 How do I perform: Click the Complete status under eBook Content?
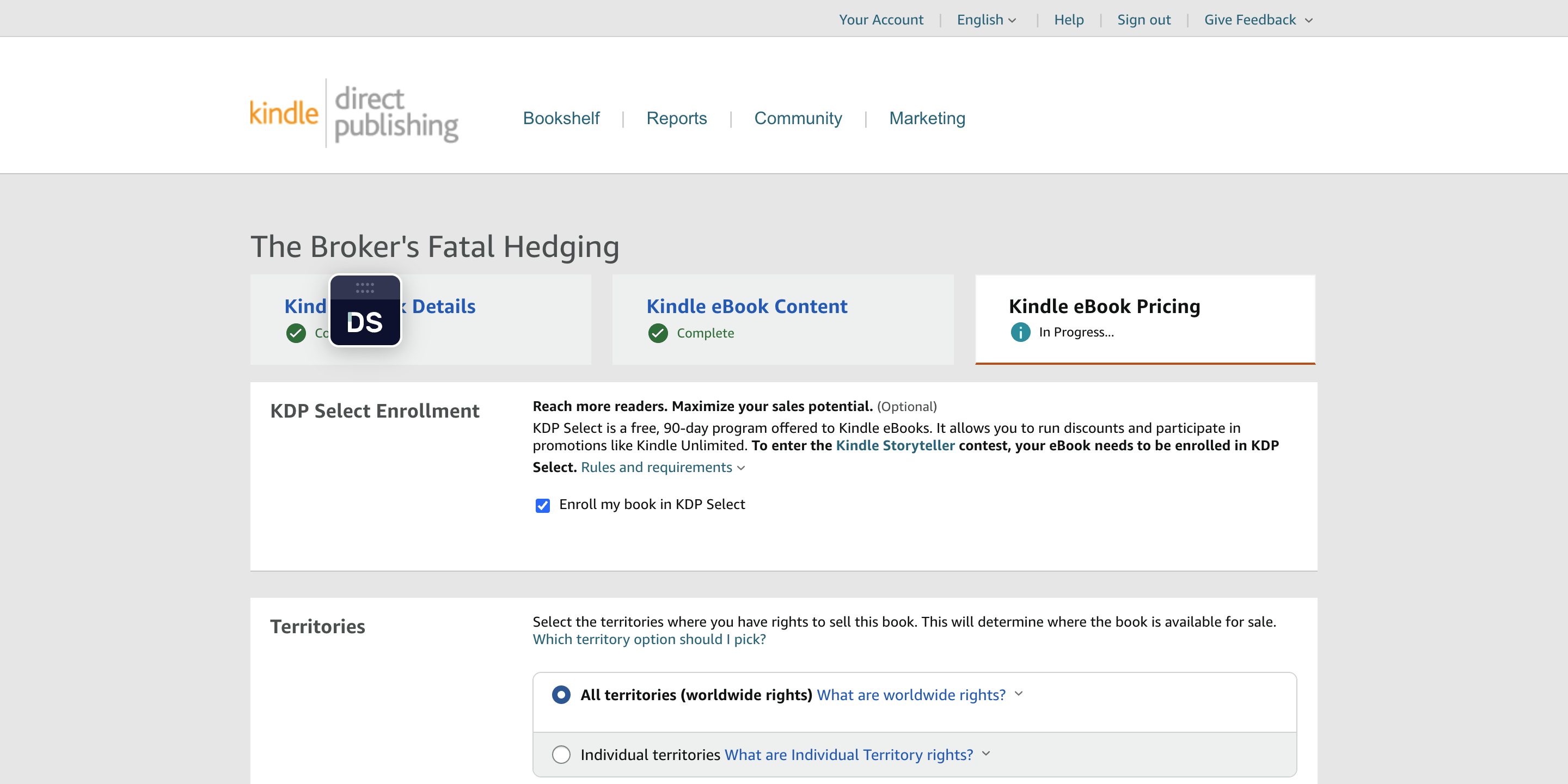(705, 333)
